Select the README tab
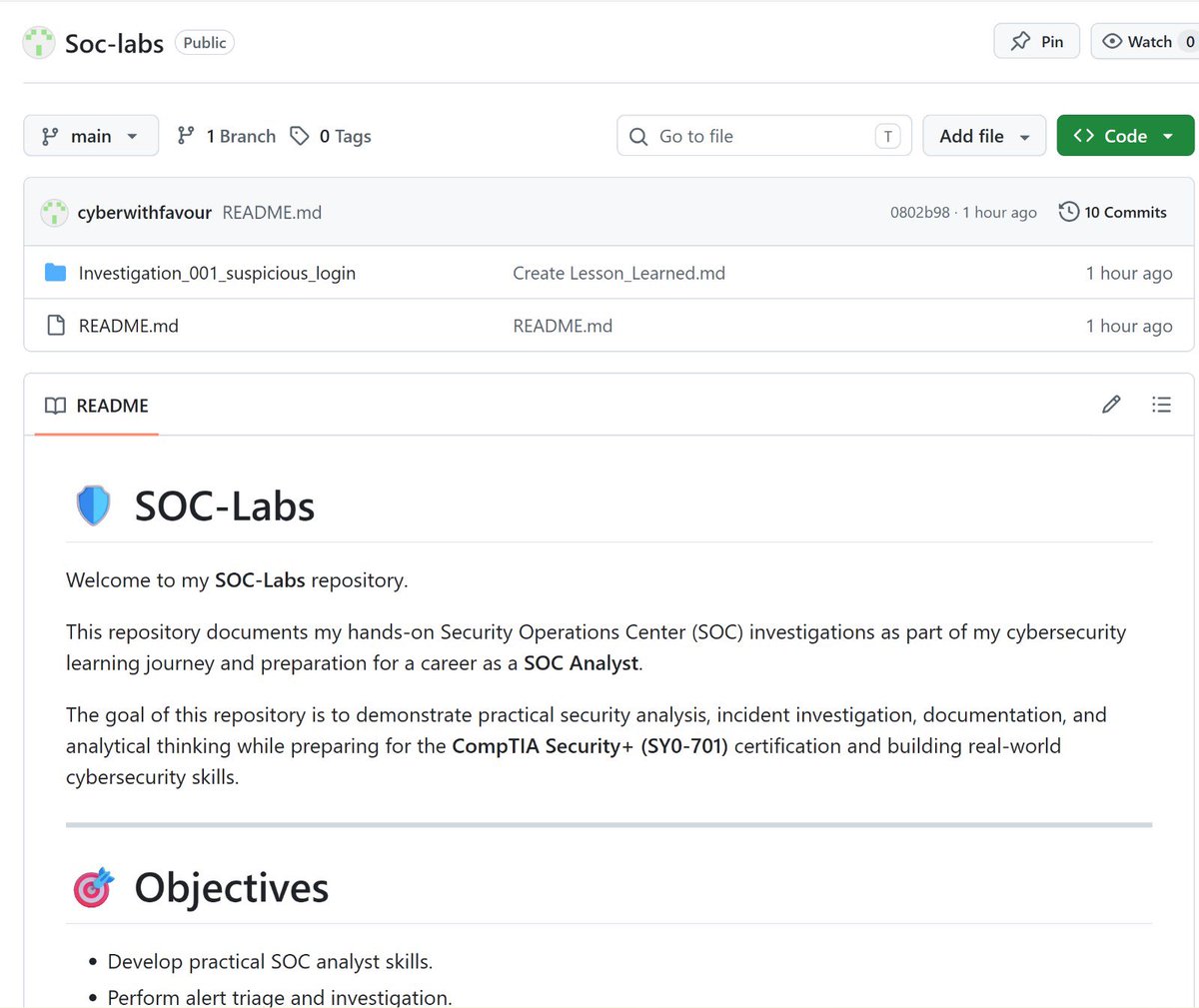This screenshot has width=1199, height=1008. tap(97, 406)
